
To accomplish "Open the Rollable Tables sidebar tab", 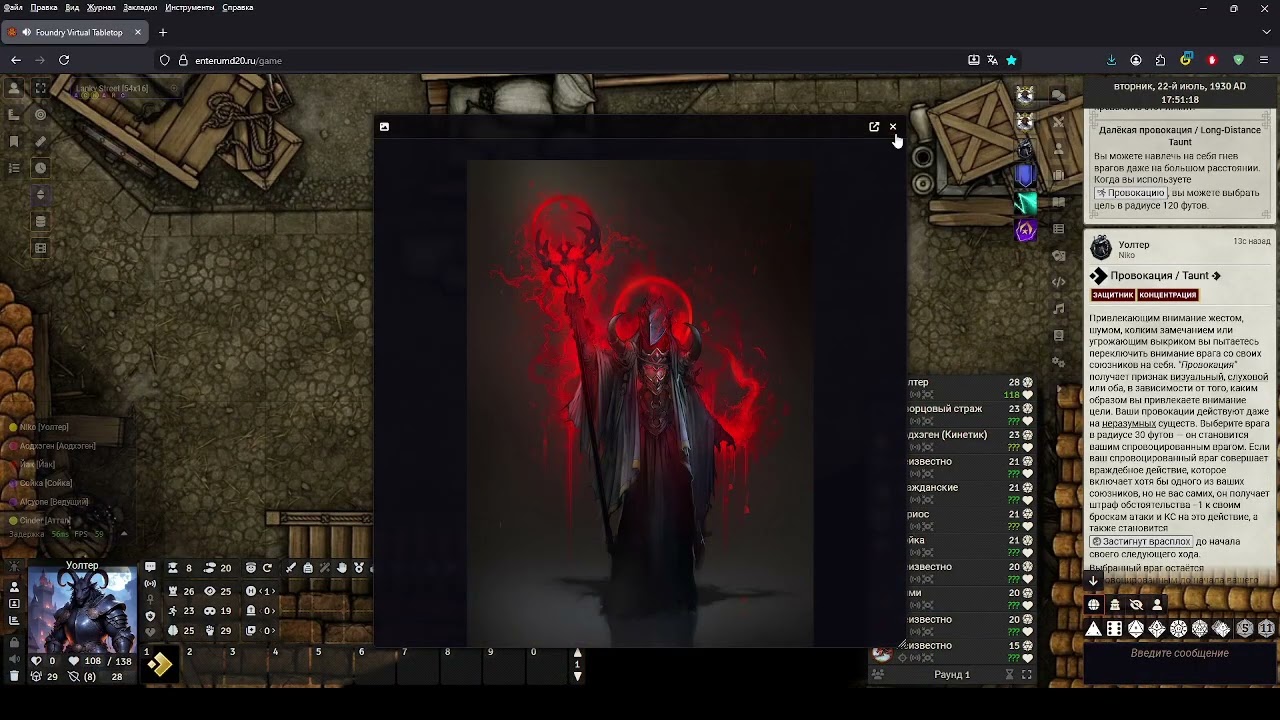I will click(1059, 229).
